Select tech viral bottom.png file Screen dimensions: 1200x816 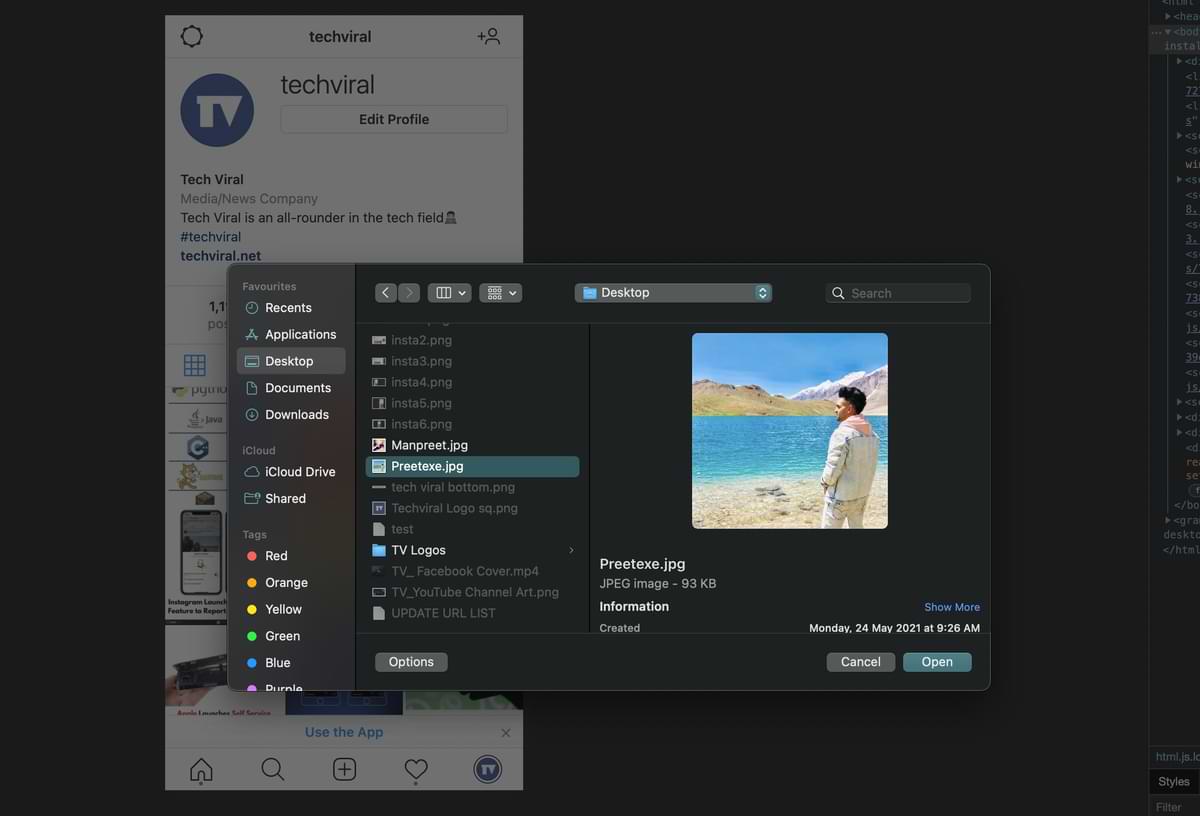point(472,487)
